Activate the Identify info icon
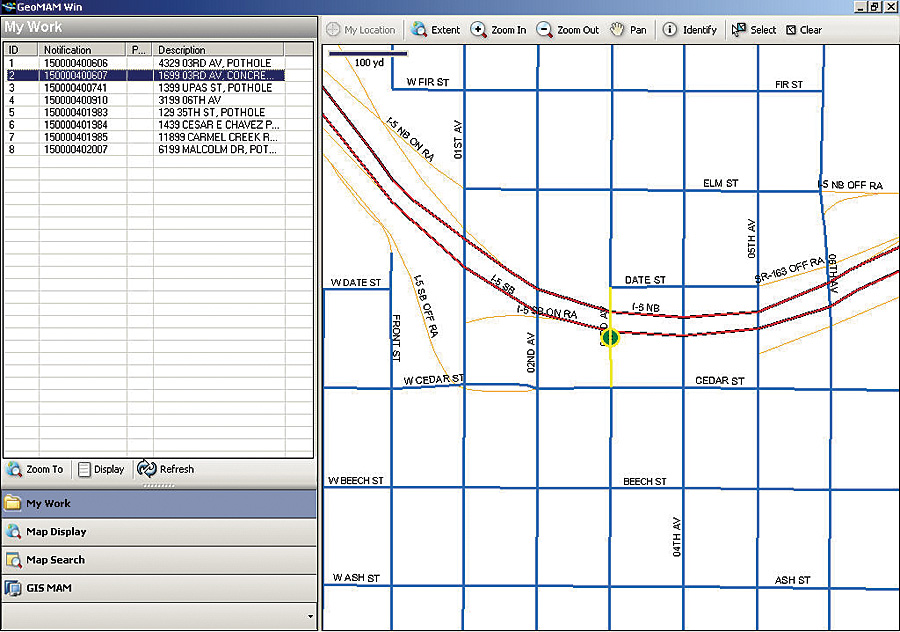The height and width of the screenshot is (632, 900). tap(669, 29)
